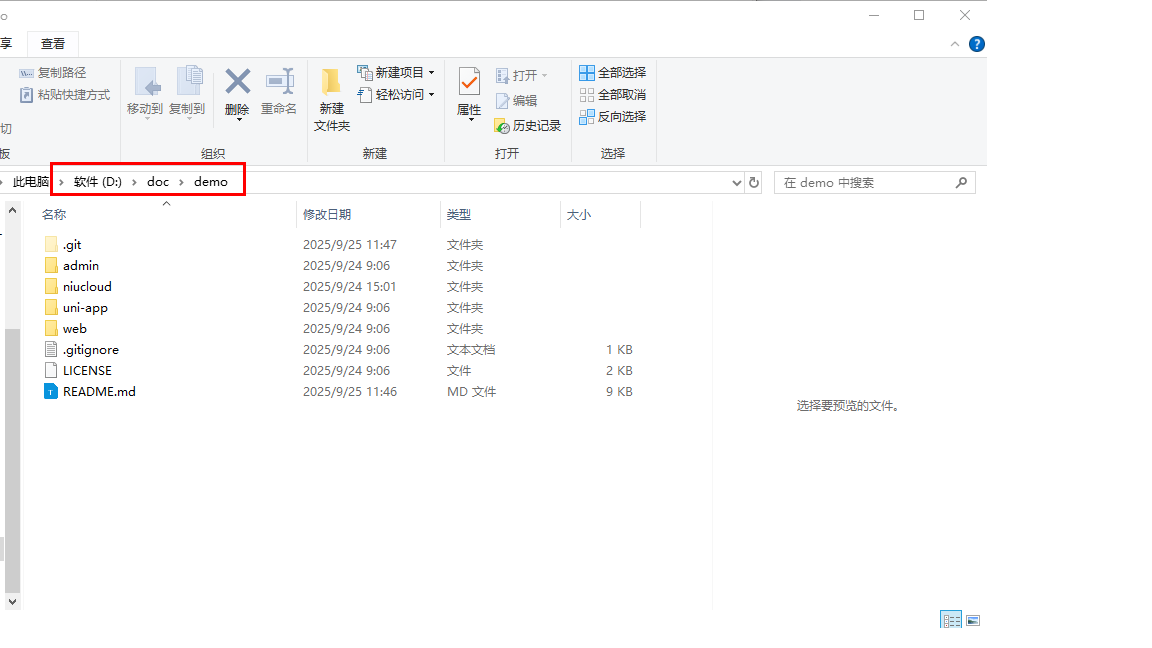Image resolution: width=1152 pixels, height=648 pixels.
Task: Open the address bar history dropdown arrow
Action: click(x=737, y=183)
